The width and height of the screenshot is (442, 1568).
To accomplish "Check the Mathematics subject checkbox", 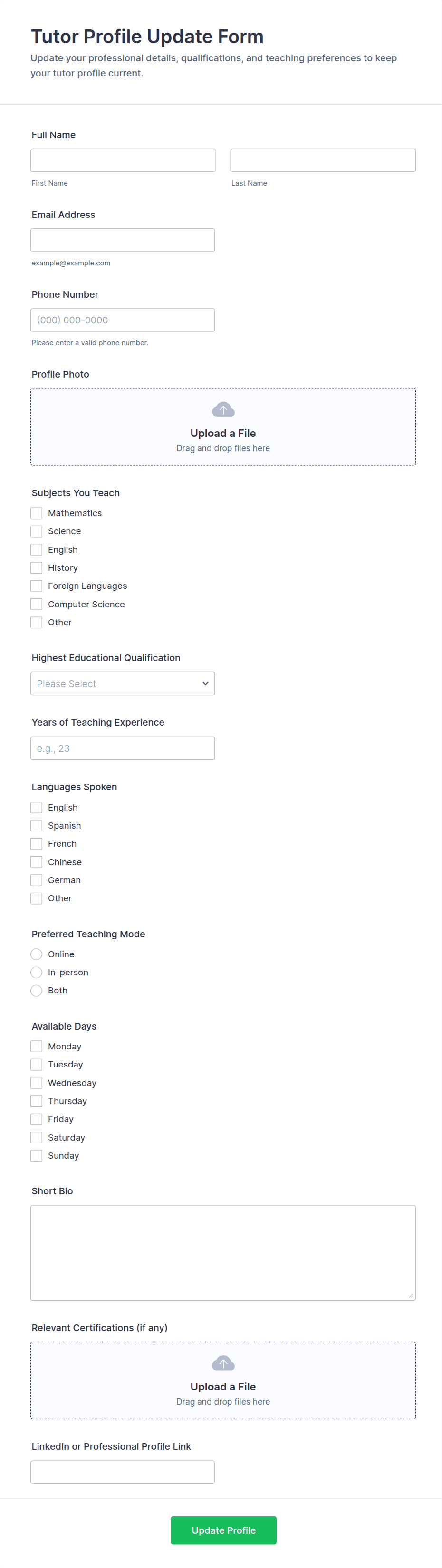I will tap(37, 513).
